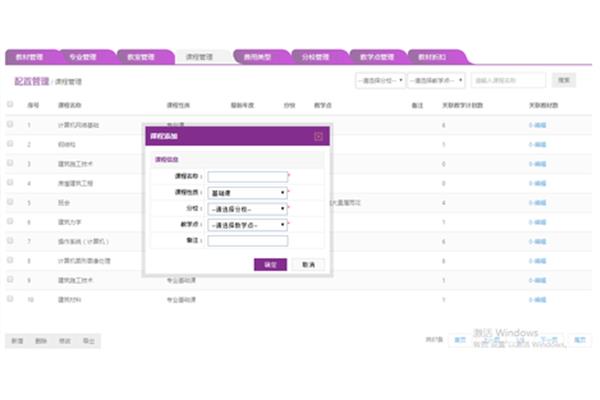Screen dimensions: 600x400
Task: Cancel the dialog with 取消 button
Action: tap(308, 264)
